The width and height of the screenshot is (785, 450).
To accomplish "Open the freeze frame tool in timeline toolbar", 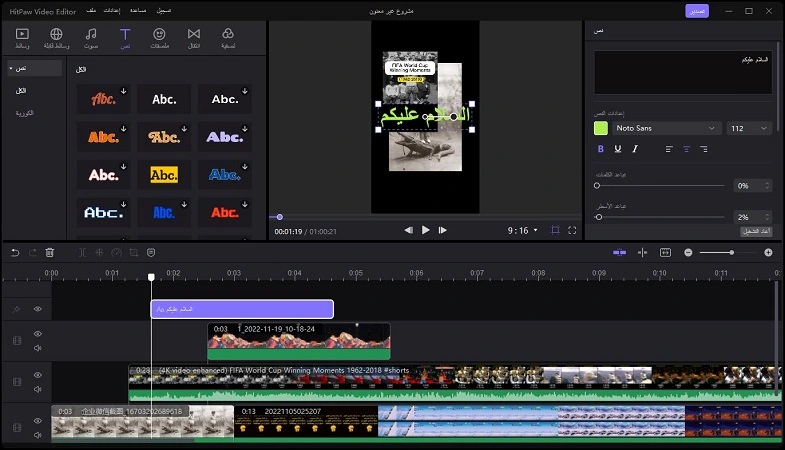I will pos(99,253).
